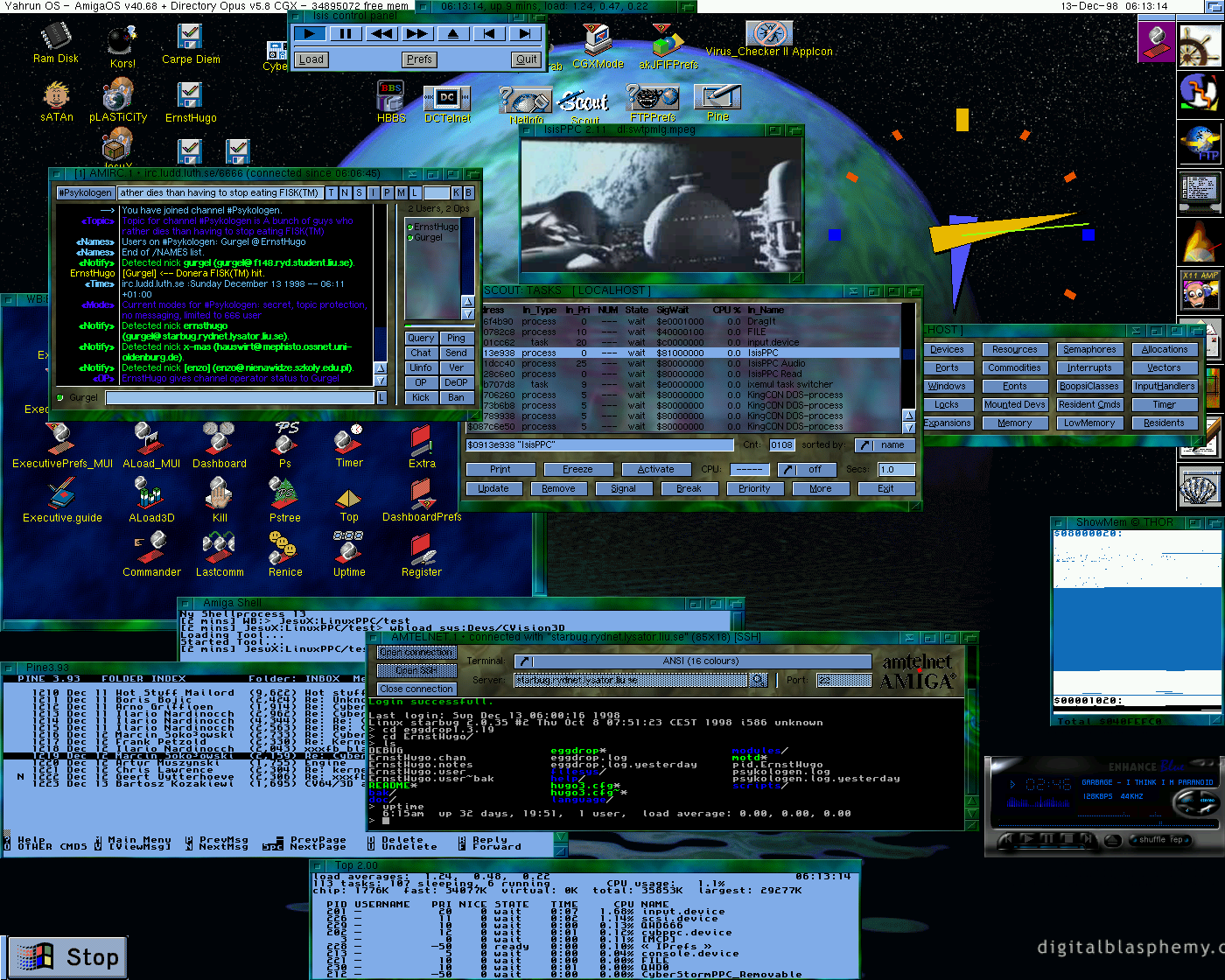Click the FTP dock icon
Image resolution: width=1225 pixels, height=980 pixels.
click(1199, 143)
